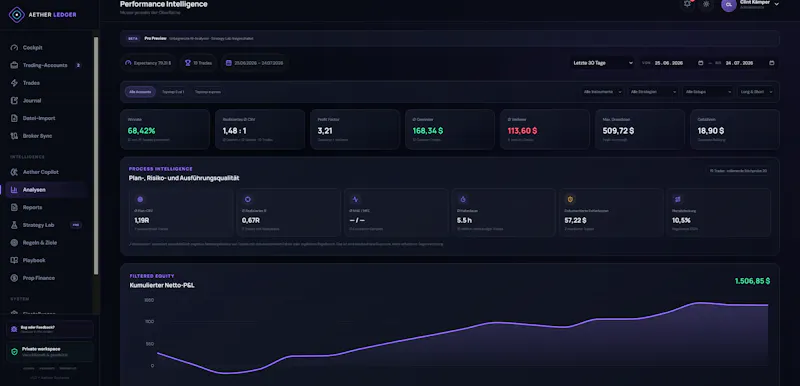
Task: Click the Trading-Accounts briefcase icon
Action: click(x=14, y=65)
